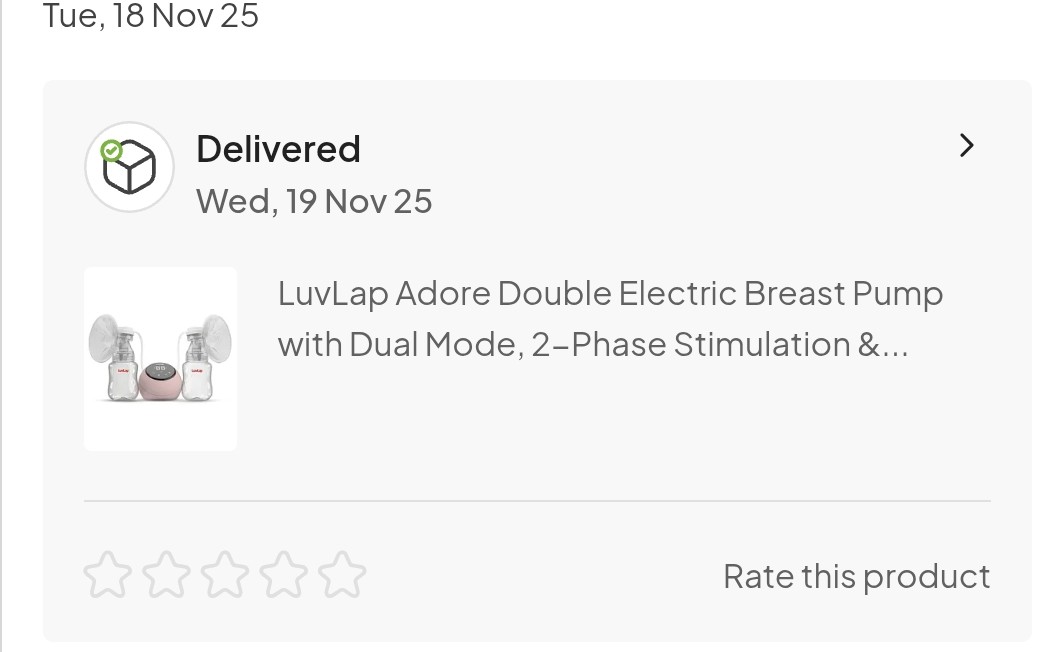Click the truncated ellipsis ending the title

click(896, 346)
